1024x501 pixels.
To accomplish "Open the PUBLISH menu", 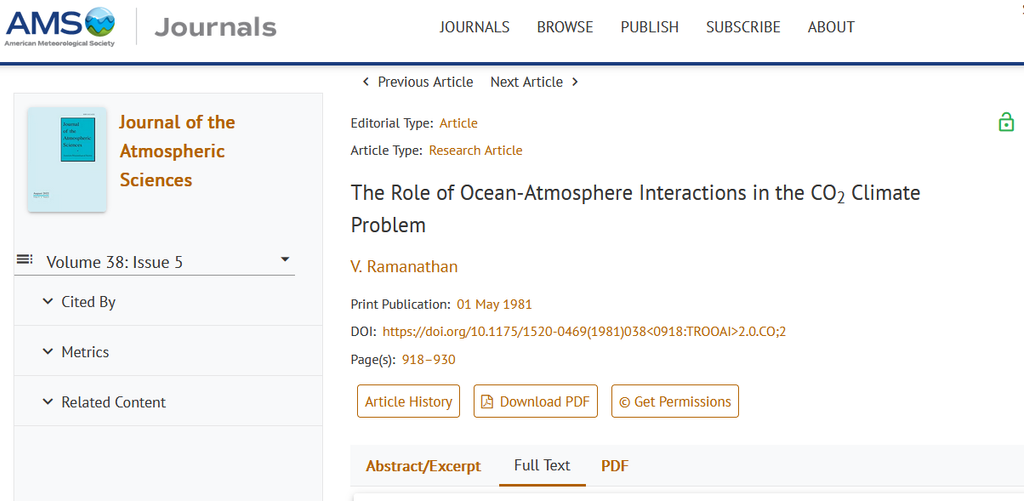I will pyautogui.click(x=649, y=27).
